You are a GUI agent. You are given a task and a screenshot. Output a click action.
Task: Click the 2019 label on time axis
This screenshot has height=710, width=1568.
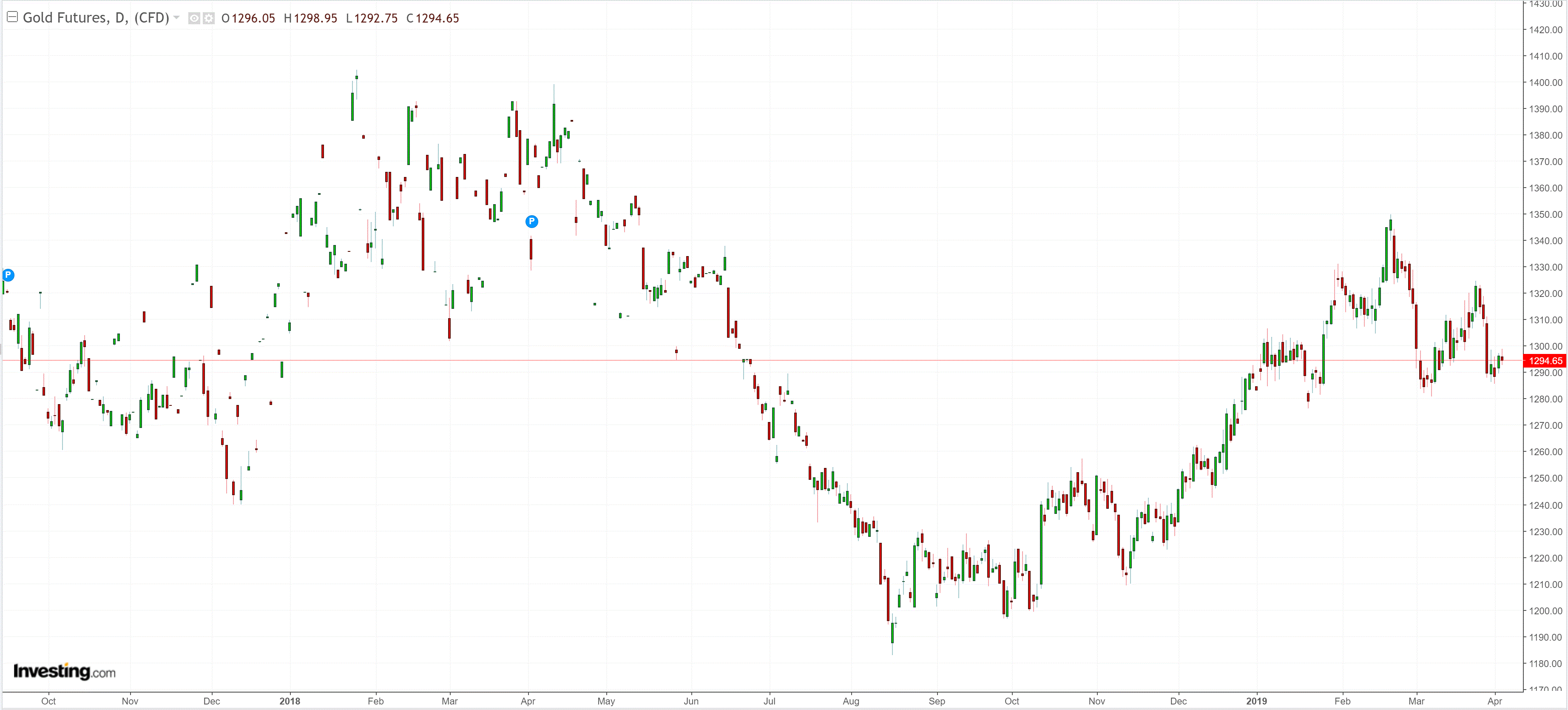(x=1256, y=701)
